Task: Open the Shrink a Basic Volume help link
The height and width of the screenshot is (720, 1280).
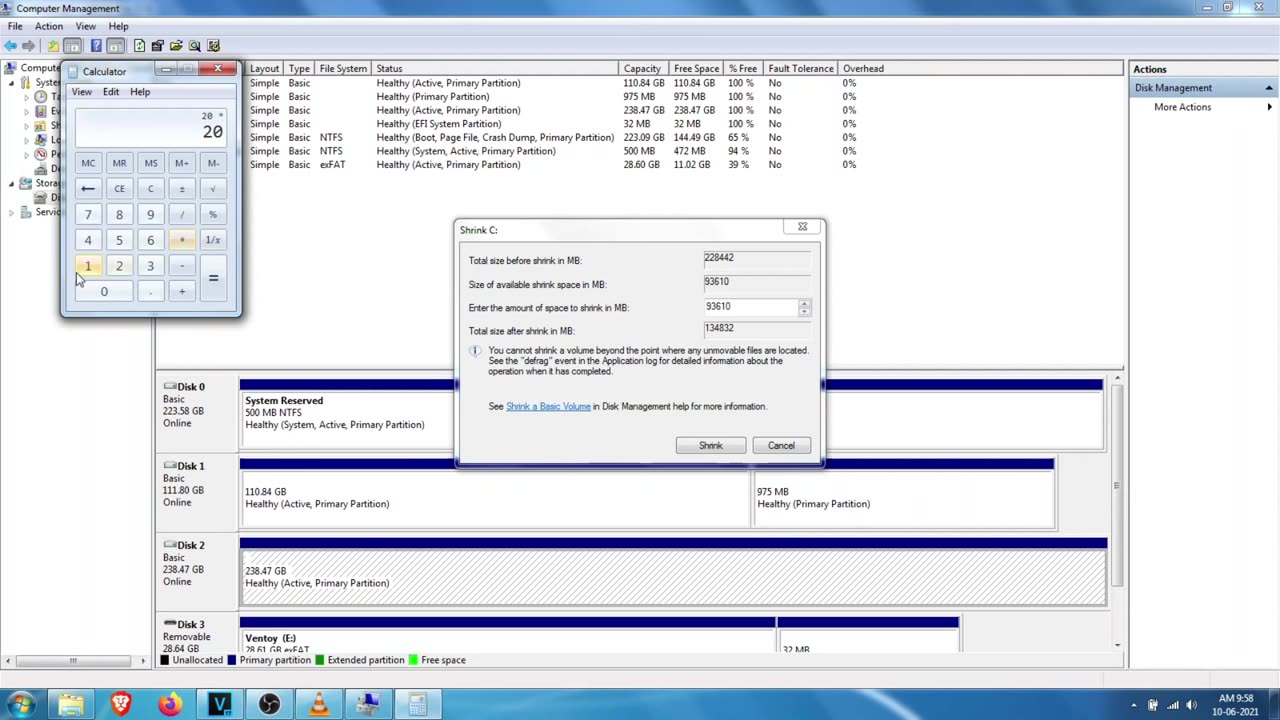Action: [x=548, y=407]
